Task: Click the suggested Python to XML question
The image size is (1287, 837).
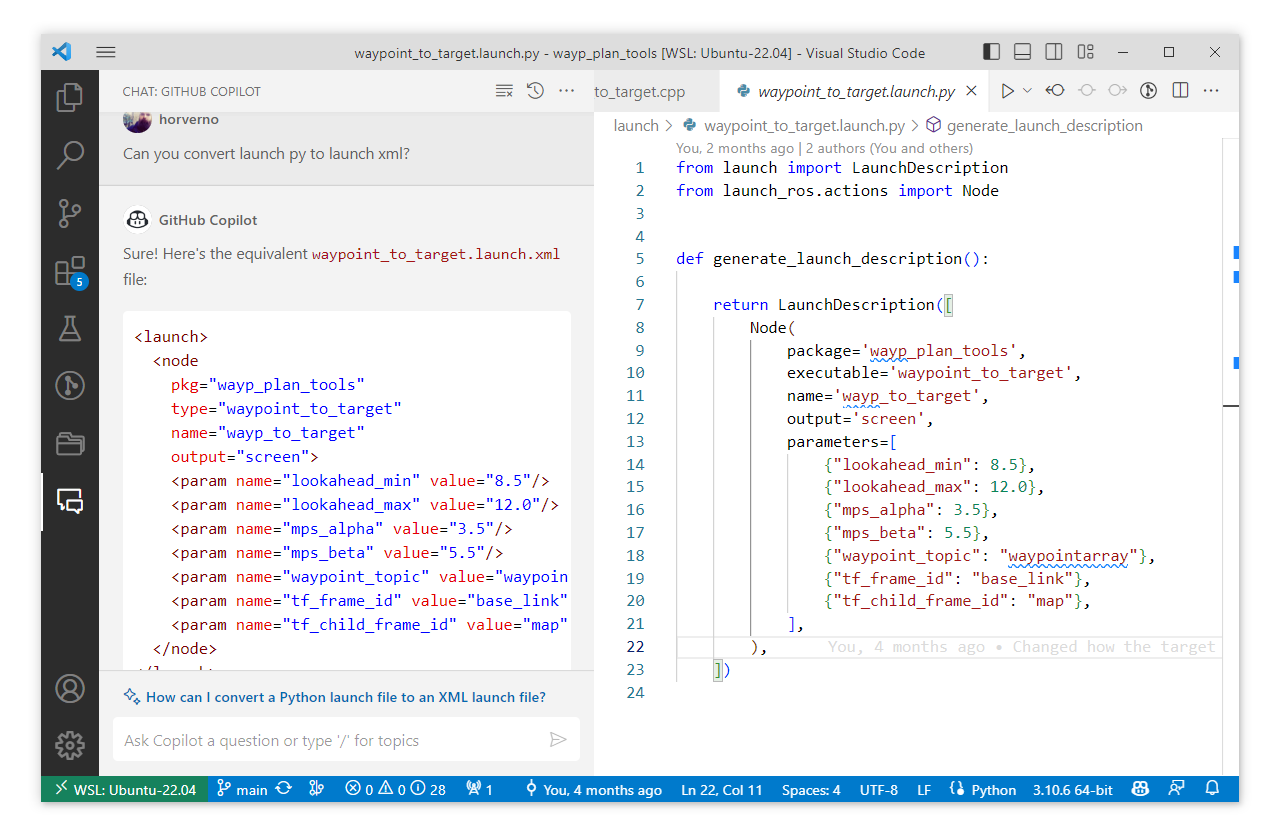Action: (x=345, y=697)
